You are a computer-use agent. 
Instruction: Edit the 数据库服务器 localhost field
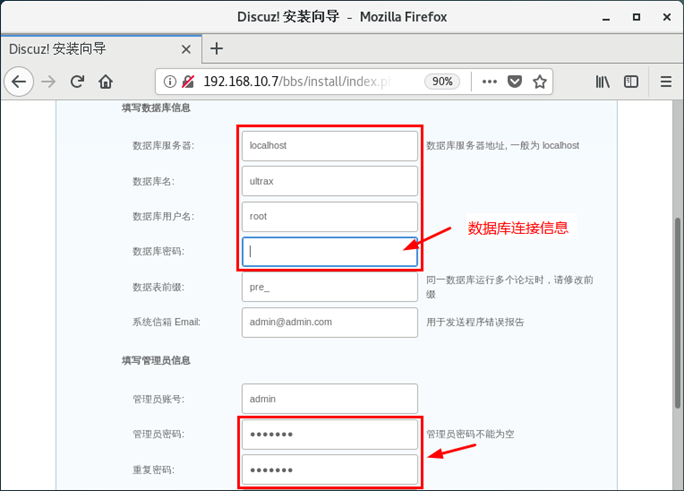pos(330,146)
